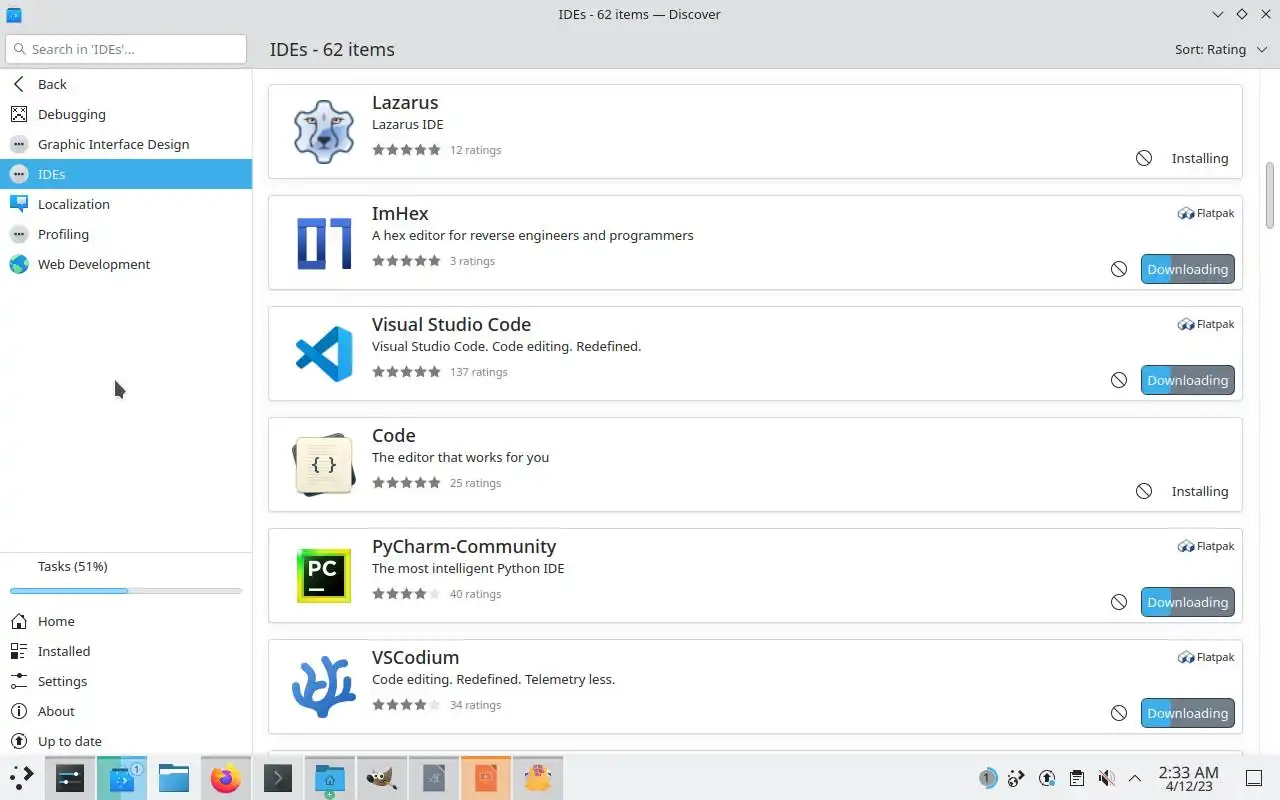Select the IDEs category in the sidebar
The height and width of the screenshot is (800, 1280).
pyautogui.click(x=126, y=174)
